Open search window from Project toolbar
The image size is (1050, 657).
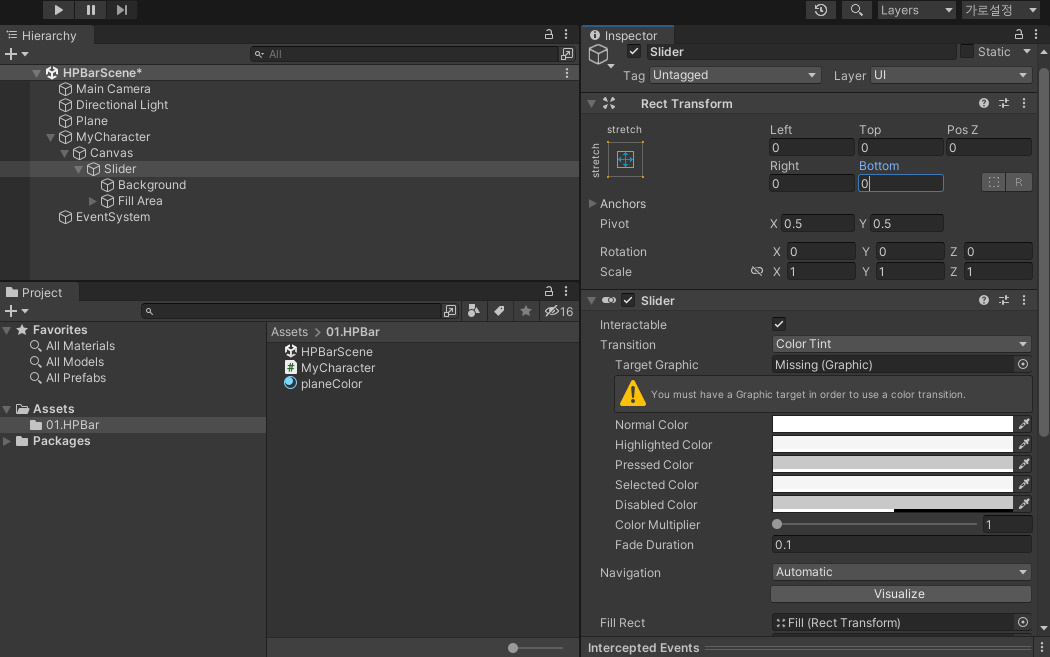(x=450, y=311)
